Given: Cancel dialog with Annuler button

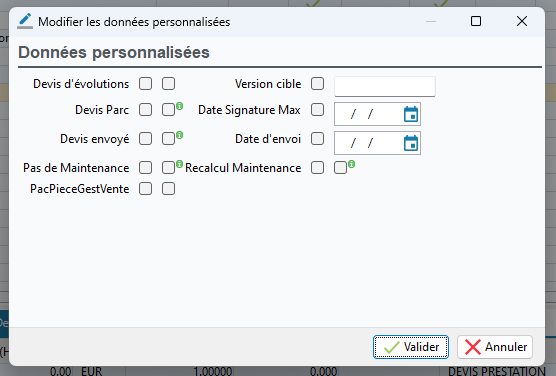Looking at the screenshot, I should click(x=495, y=347).
